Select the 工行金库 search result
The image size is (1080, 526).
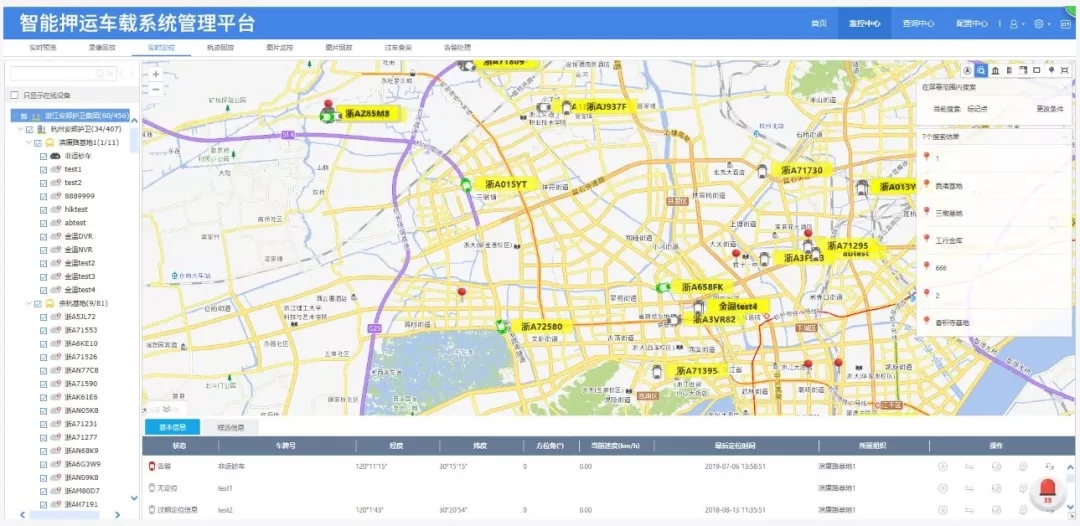(949, 241)
